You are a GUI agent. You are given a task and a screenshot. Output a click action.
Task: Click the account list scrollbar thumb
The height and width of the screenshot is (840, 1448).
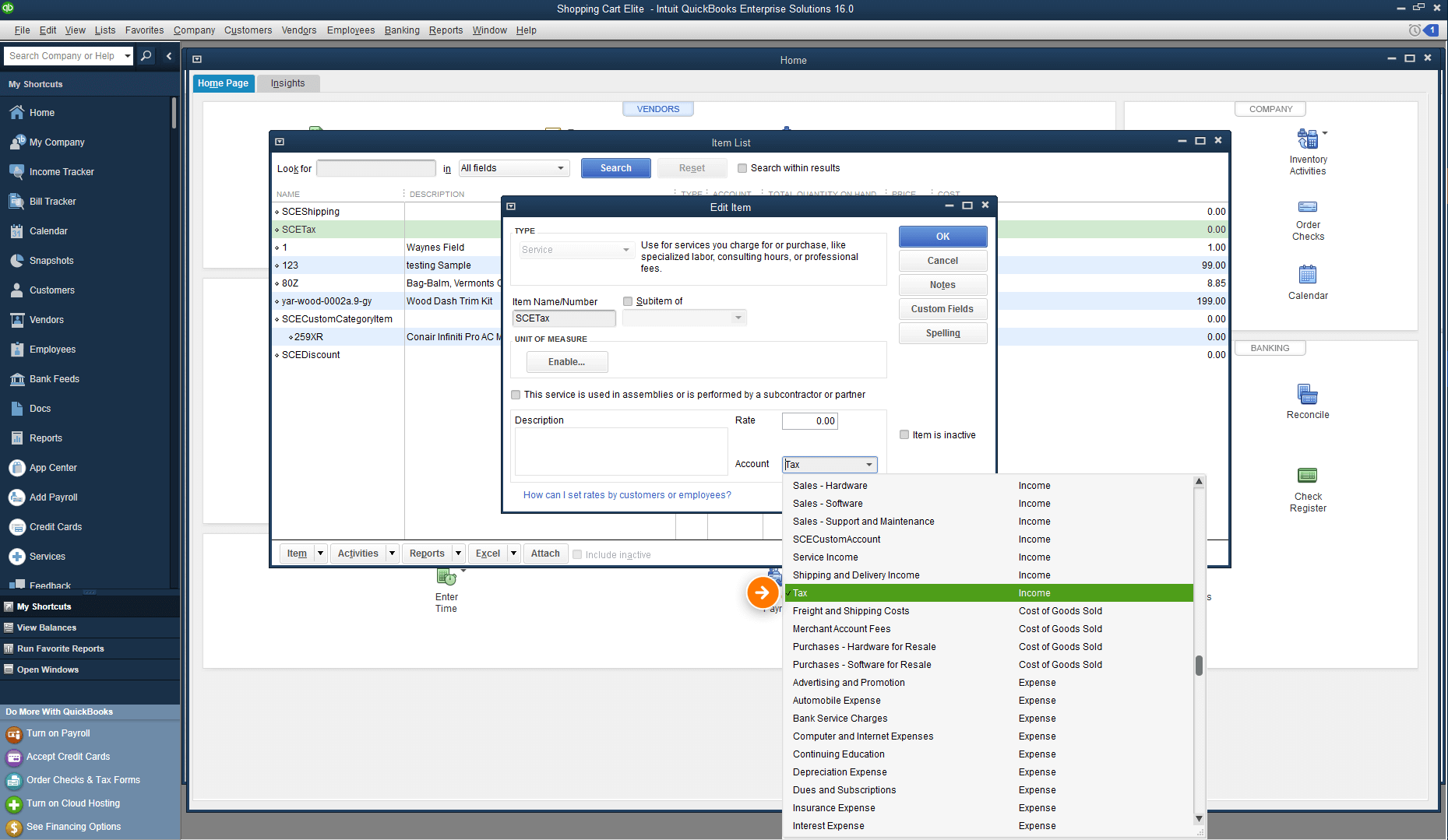pyautogui.click(x=1199, y=666)
